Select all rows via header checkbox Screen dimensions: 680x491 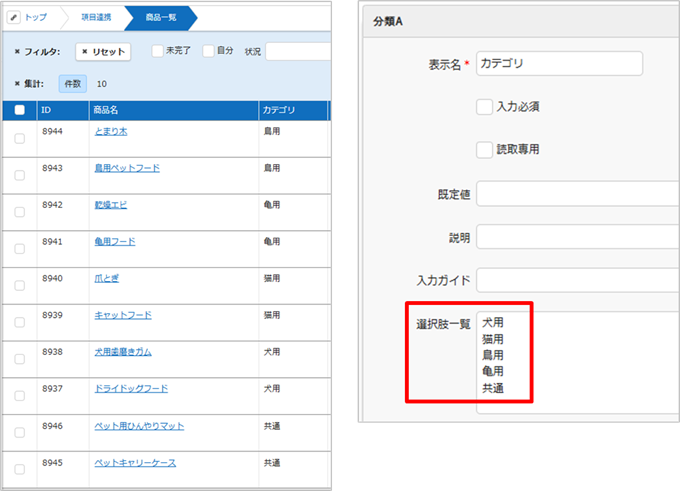[19, 110]
